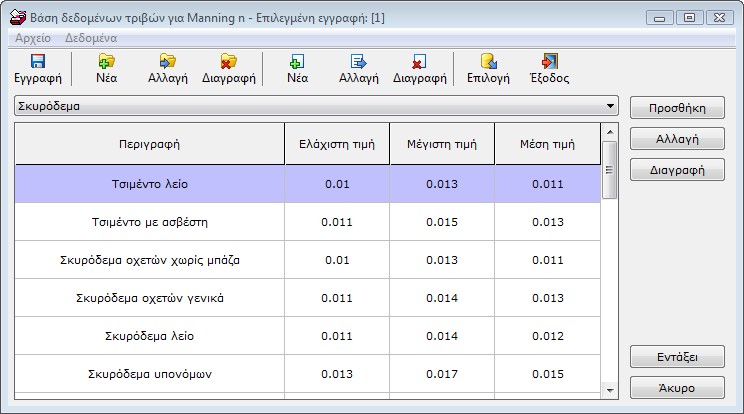
Task: Click the Νέα folder icon with plus
Action: click(106, 61)
